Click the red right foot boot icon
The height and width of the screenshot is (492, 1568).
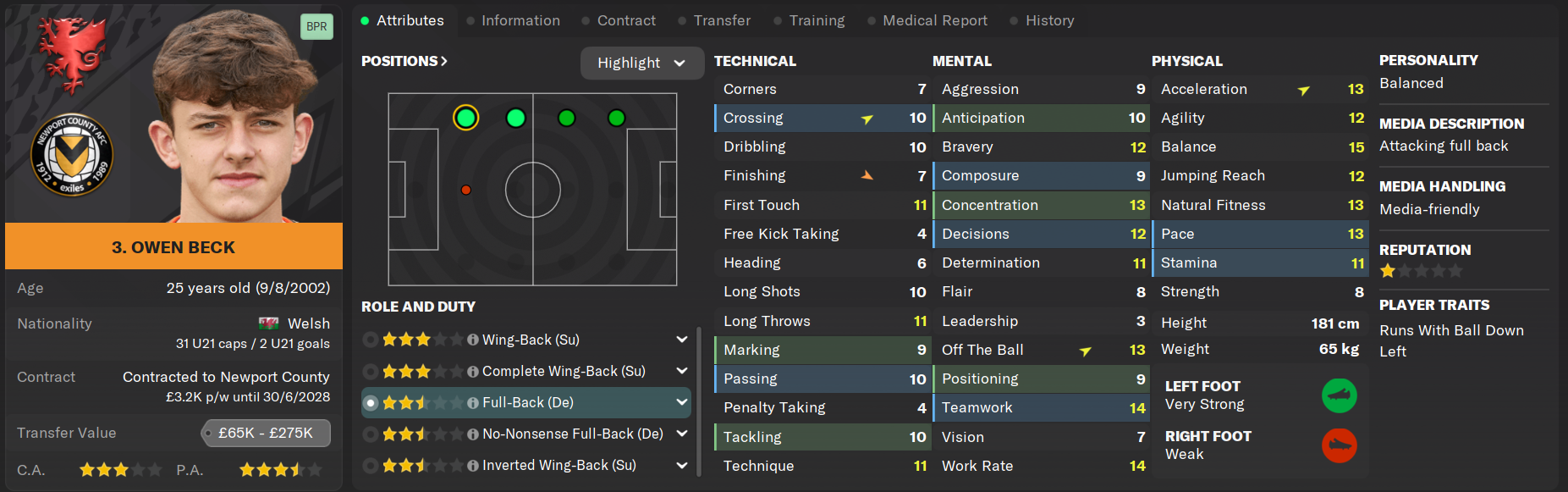tap(1339, 445)
